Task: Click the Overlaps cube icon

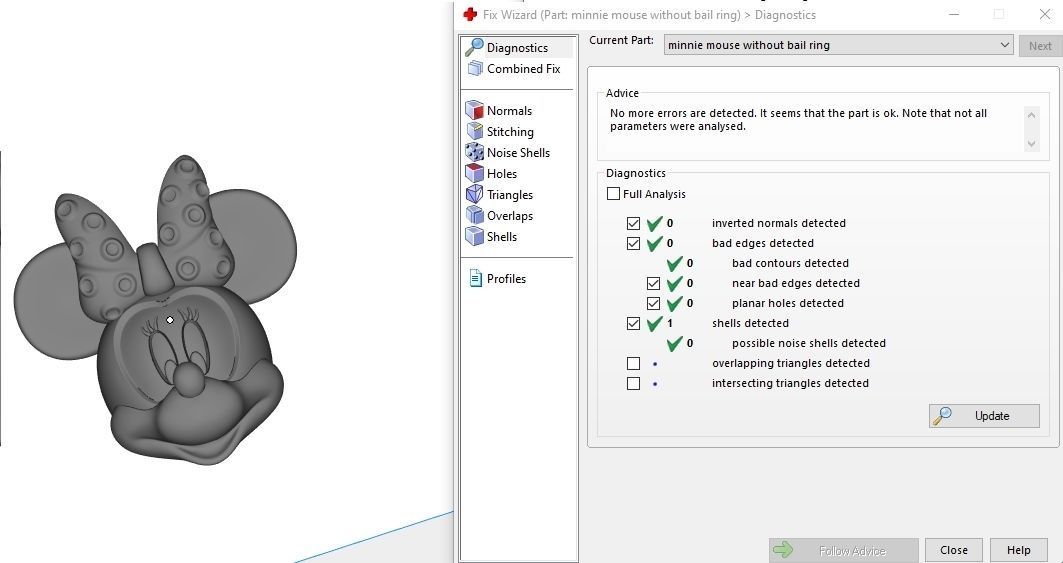Action: click(x=475, y=216)
